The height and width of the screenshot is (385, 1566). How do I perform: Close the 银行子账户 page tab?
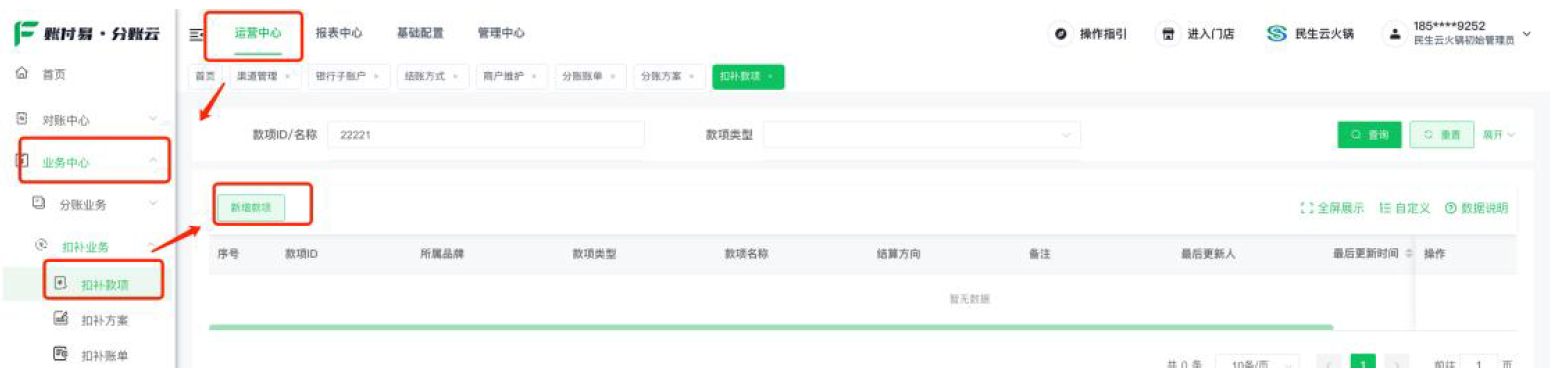click(x=375, y=76)
